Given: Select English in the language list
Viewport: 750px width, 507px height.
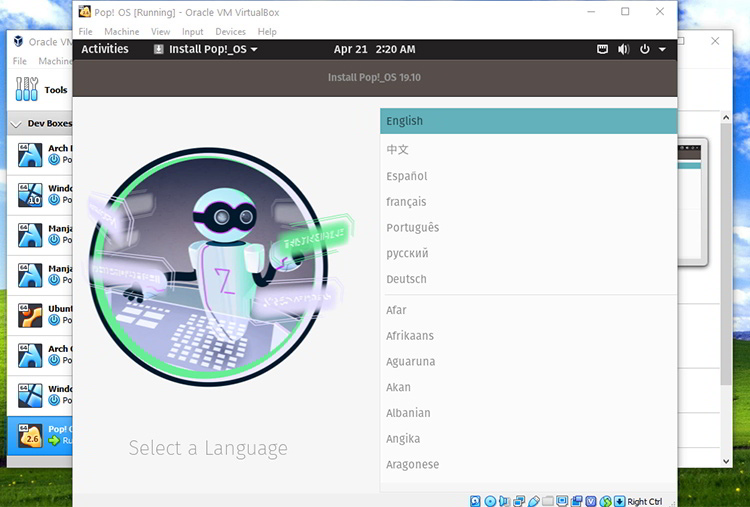Looking at the screenshot, I should [529, 121].
